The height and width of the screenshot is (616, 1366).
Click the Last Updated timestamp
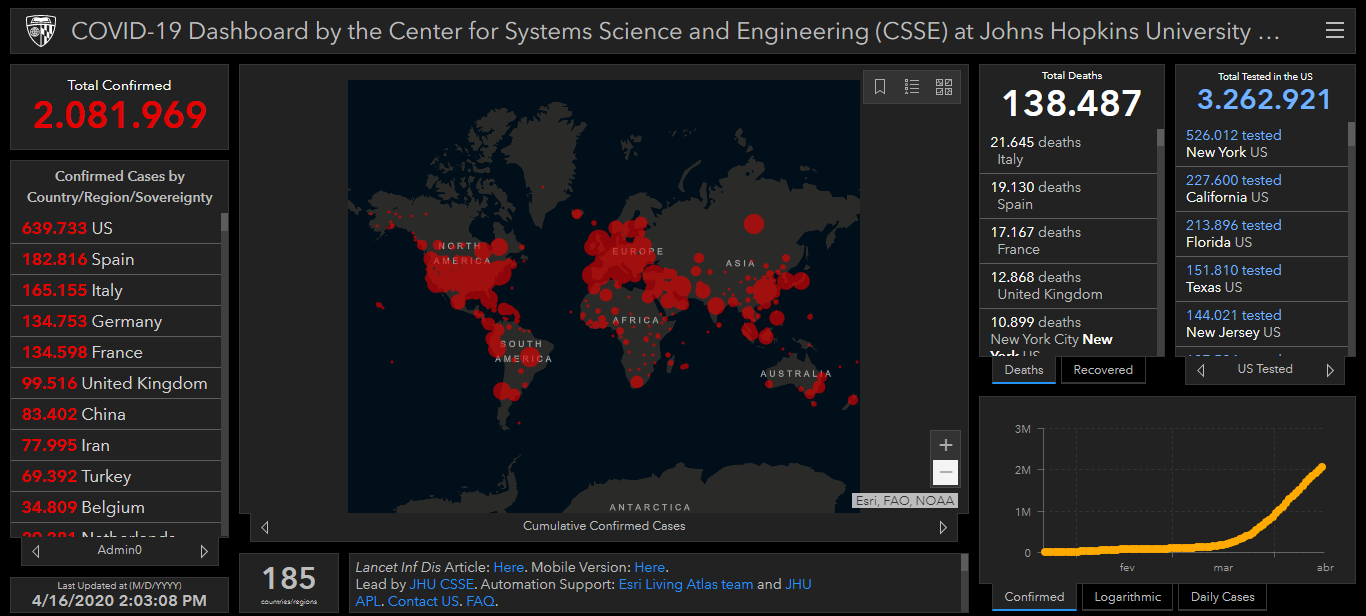click(119, 600)
